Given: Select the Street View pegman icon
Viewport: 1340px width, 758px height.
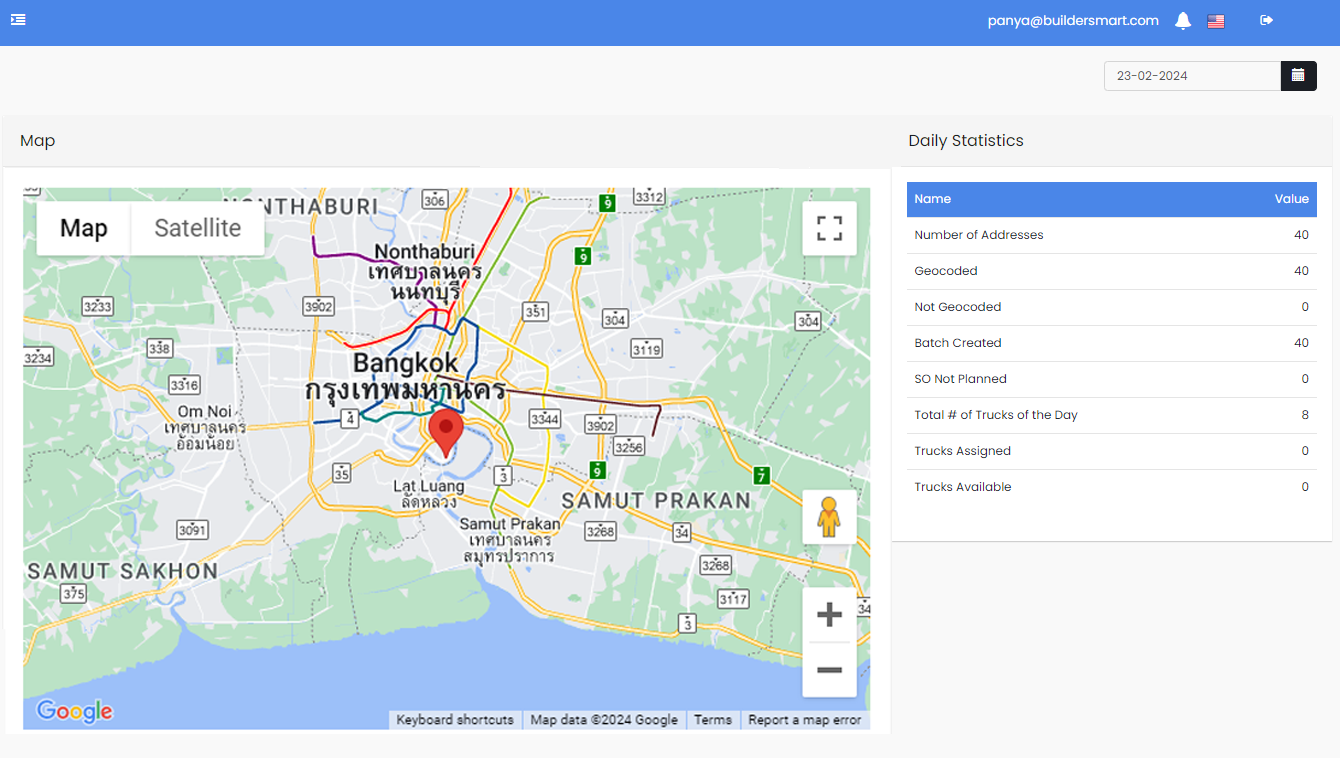Looking at the screenshot, I should 828,517.
